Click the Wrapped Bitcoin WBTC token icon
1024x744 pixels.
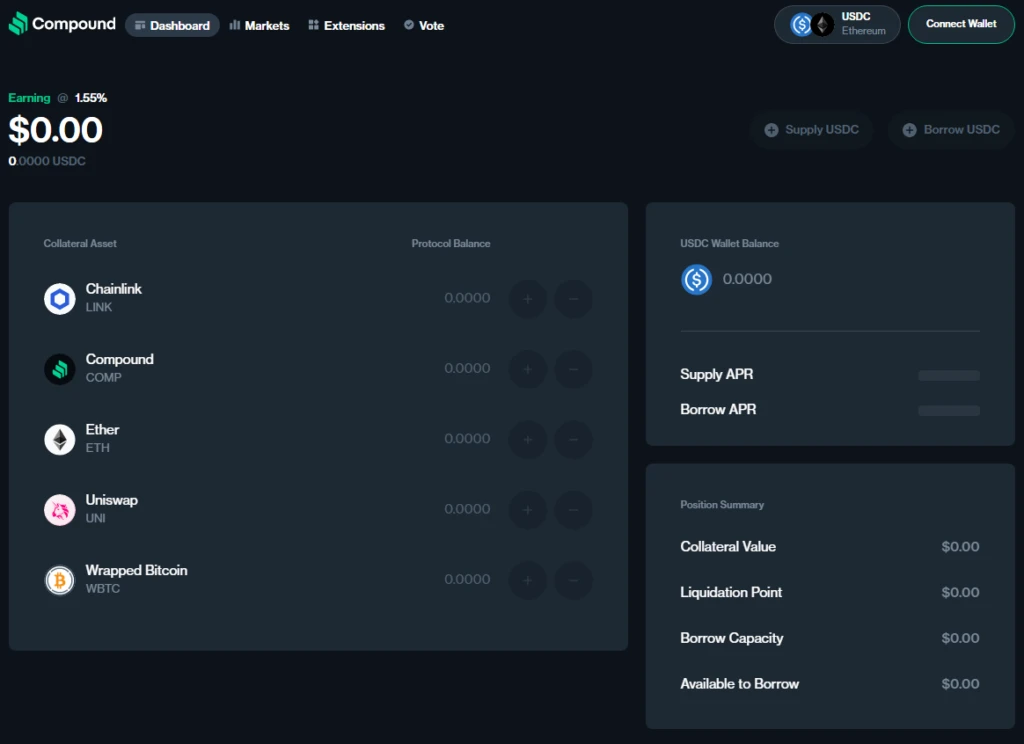(x=59, y=580)
